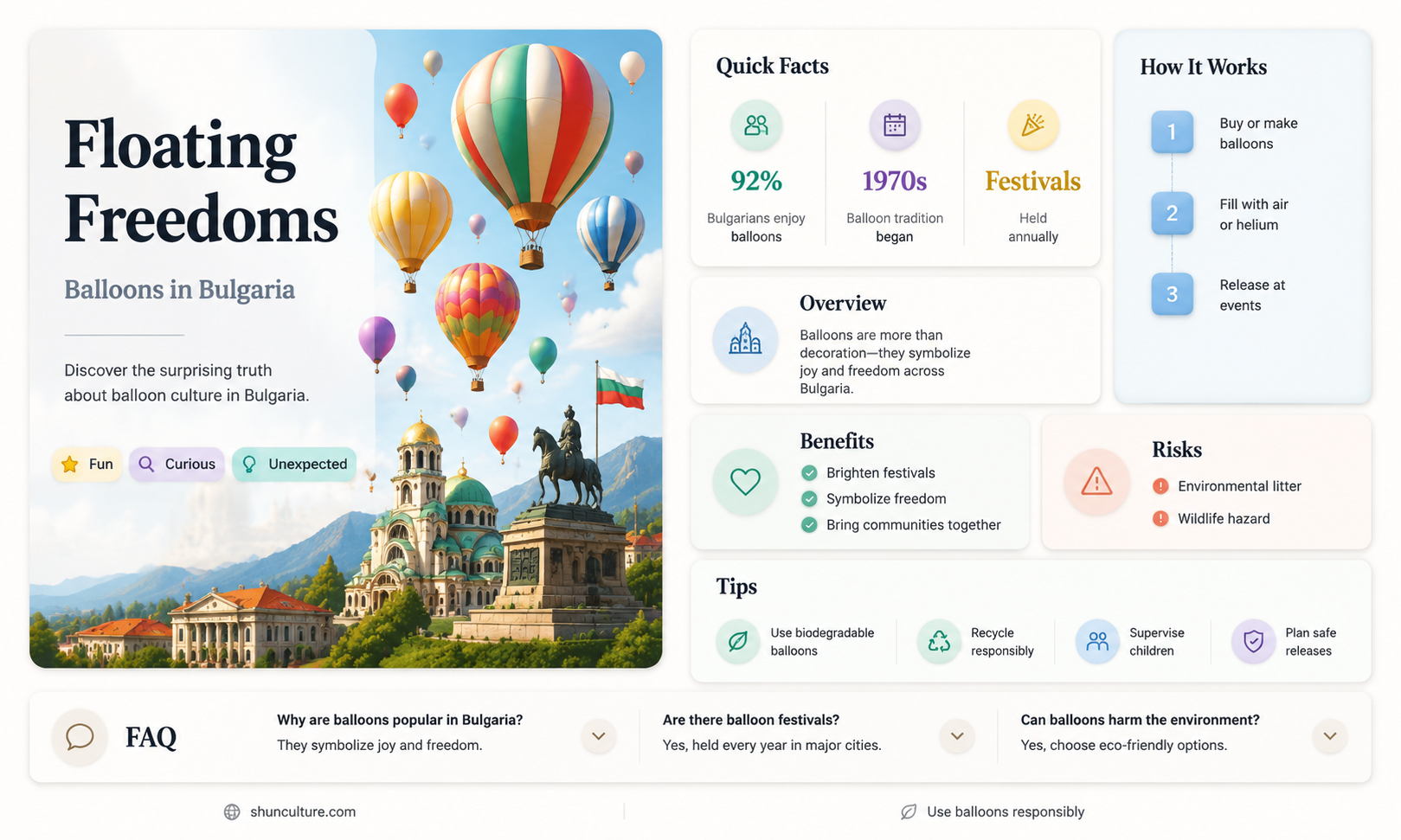
Task: Click 'Why are balloons popular in Bulgaria?' question
Action: pos(400,720)
